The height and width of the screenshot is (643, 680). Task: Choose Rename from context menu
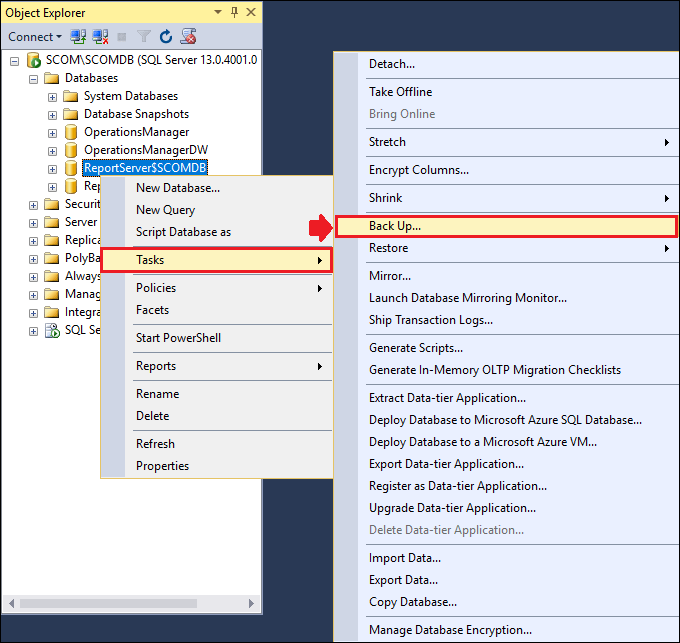click(x=217, y=394)
